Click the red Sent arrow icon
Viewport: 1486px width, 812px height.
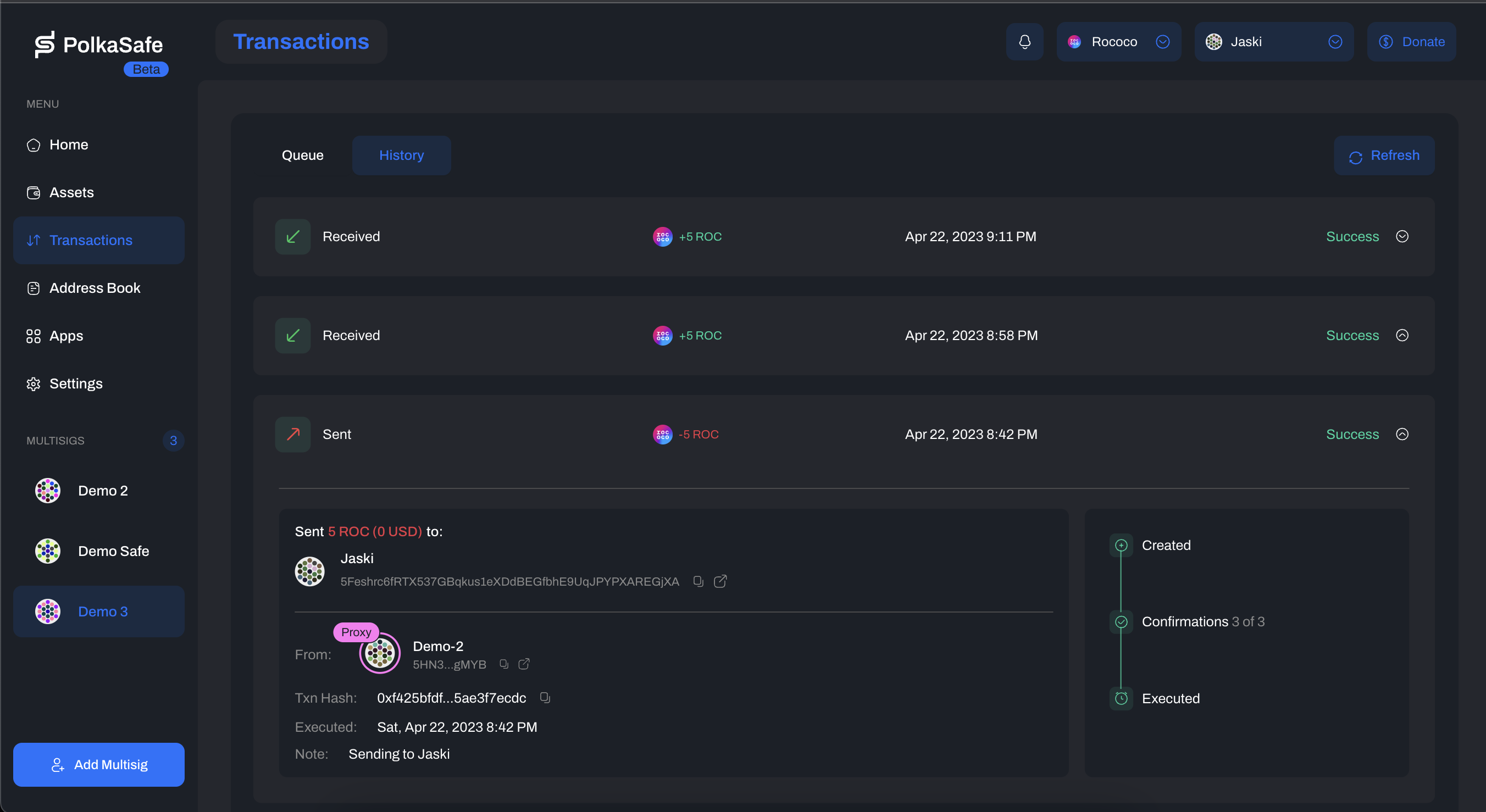click(x=292, y=434)
